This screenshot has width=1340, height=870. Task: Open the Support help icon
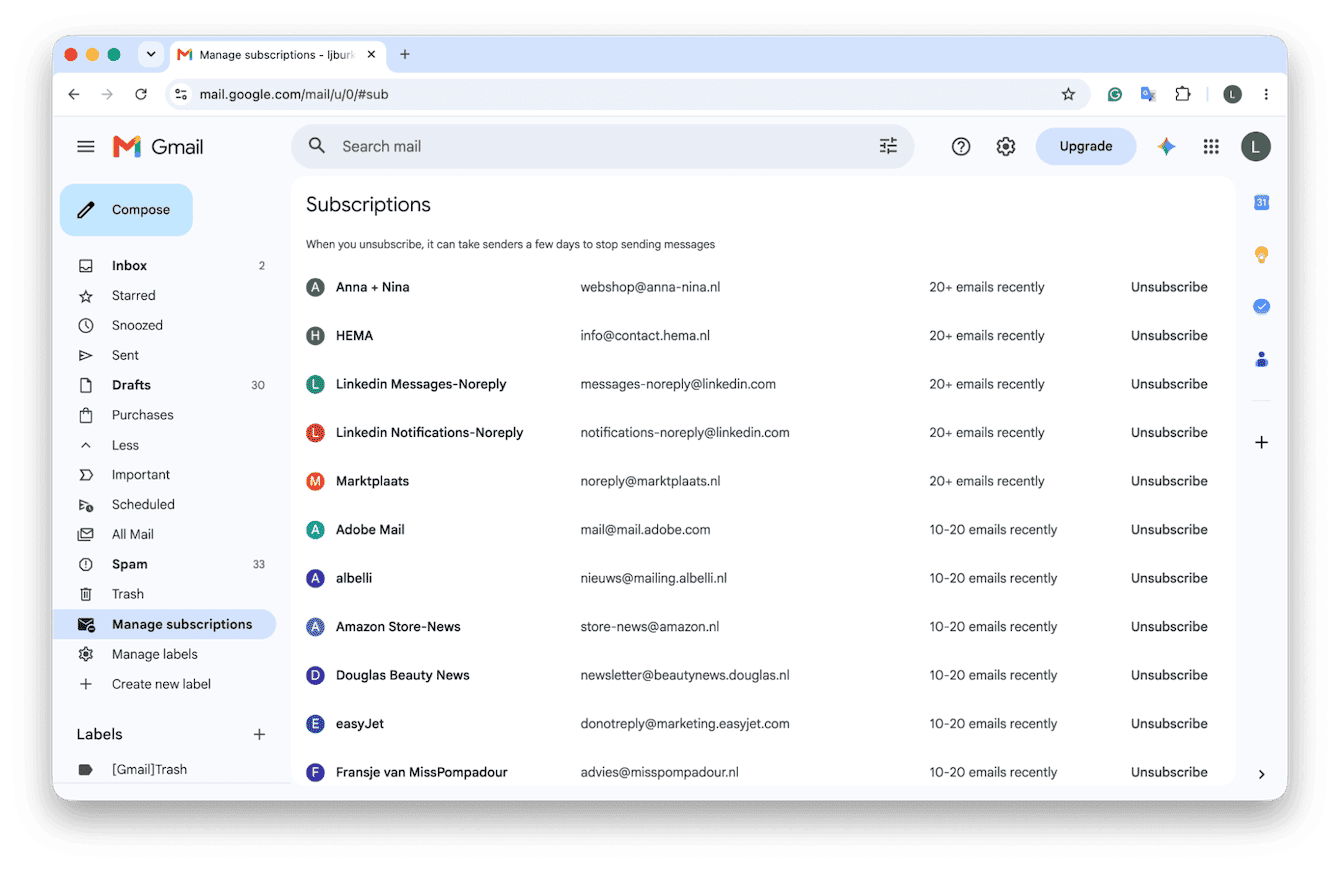pos(961,147)
